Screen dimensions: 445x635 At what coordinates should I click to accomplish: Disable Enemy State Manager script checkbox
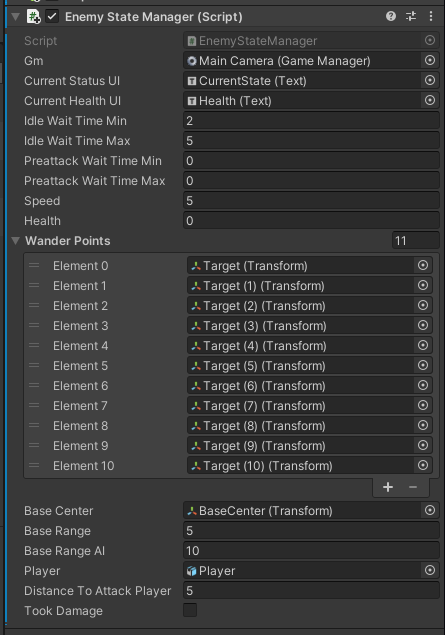pos(52,17)
